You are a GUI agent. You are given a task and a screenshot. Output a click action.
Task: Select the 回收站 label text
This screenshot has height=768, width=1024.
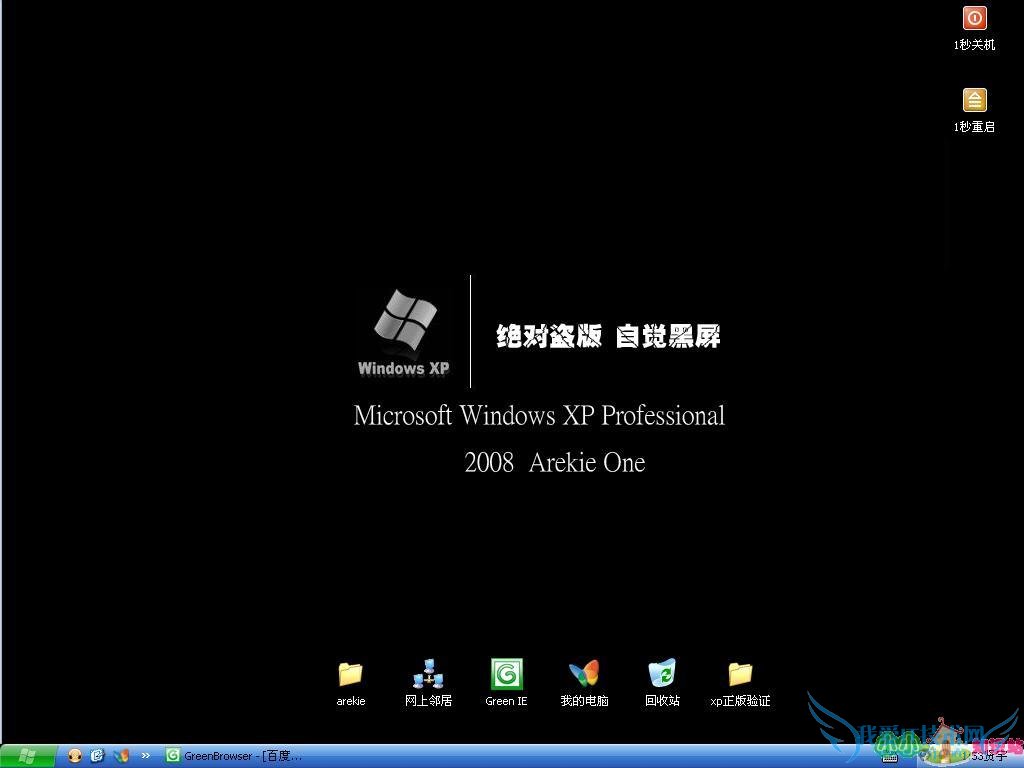click(662, 701)
